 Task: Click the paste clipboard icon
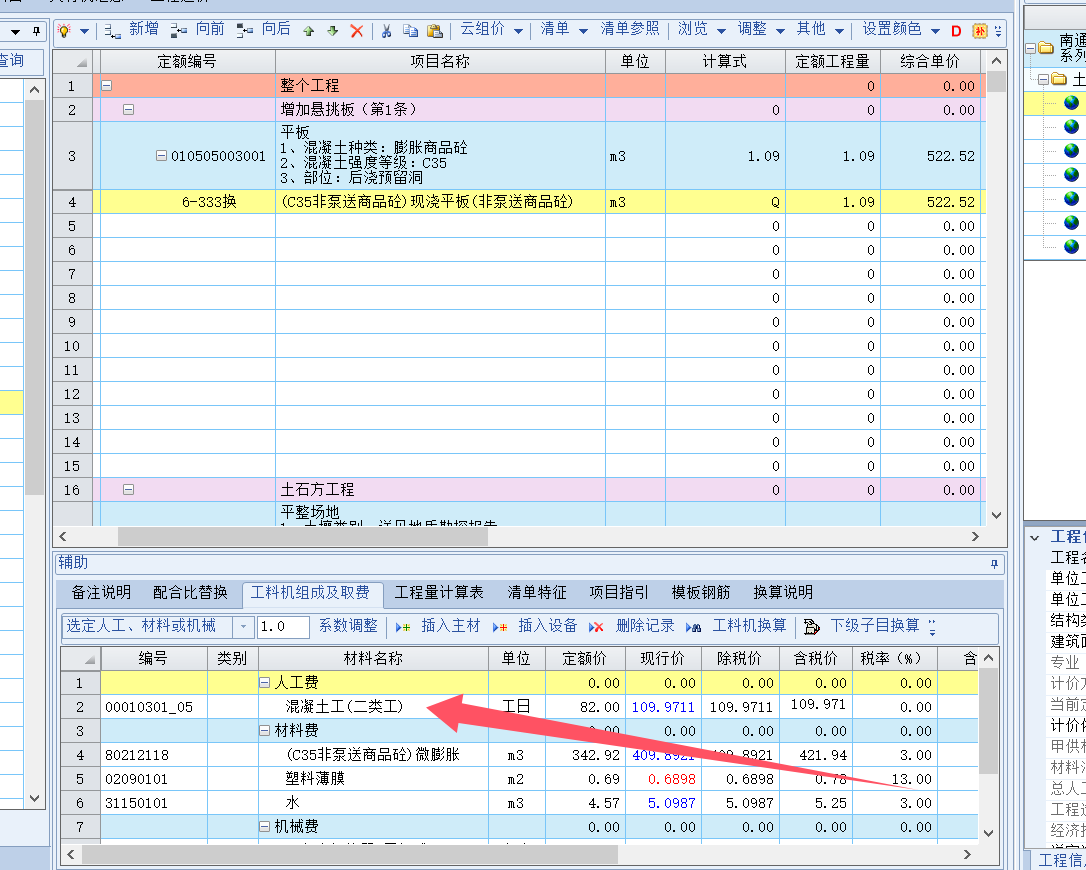click(x=435, y=30)
